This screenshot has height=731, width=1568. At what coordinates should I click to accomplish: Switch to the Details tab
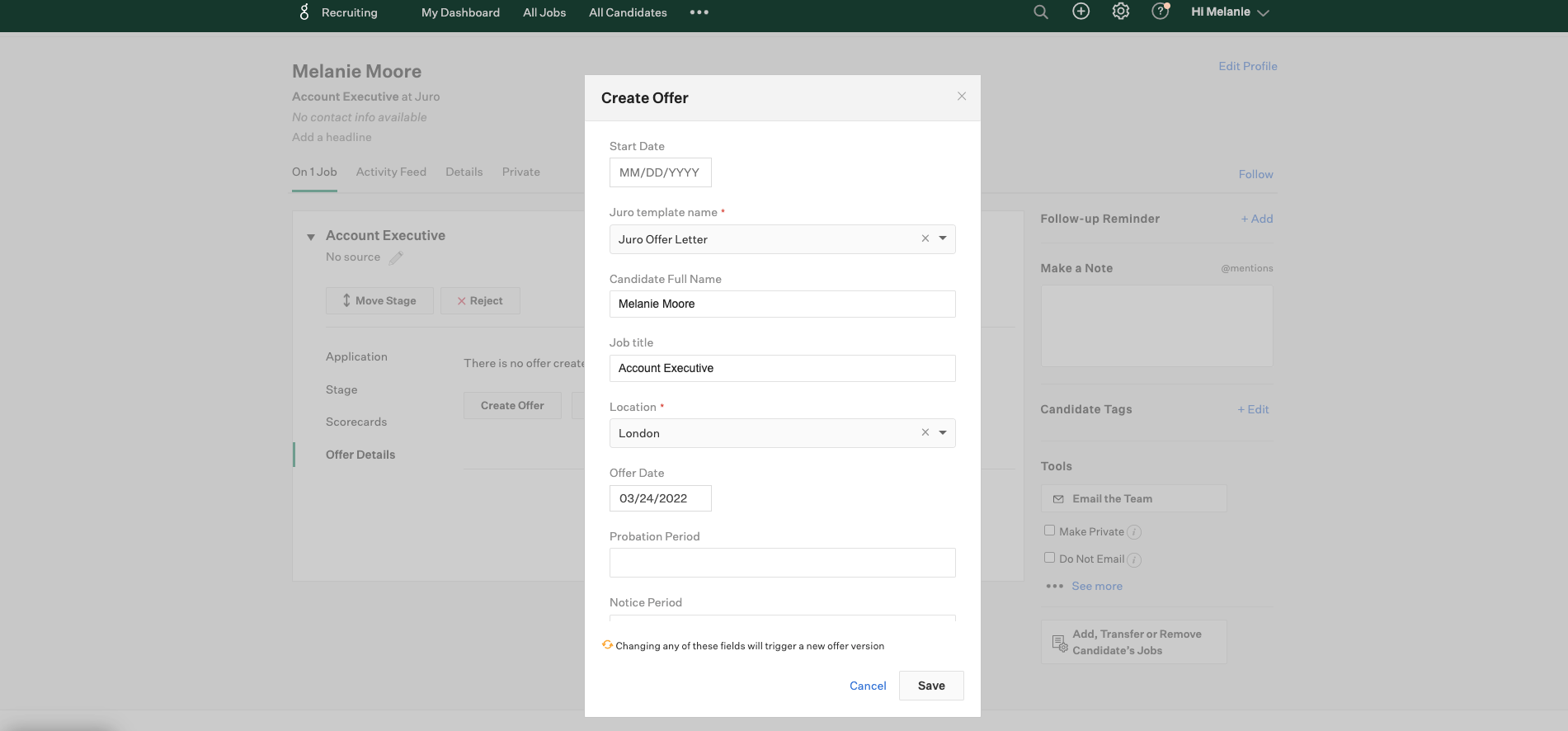[464, 172]
